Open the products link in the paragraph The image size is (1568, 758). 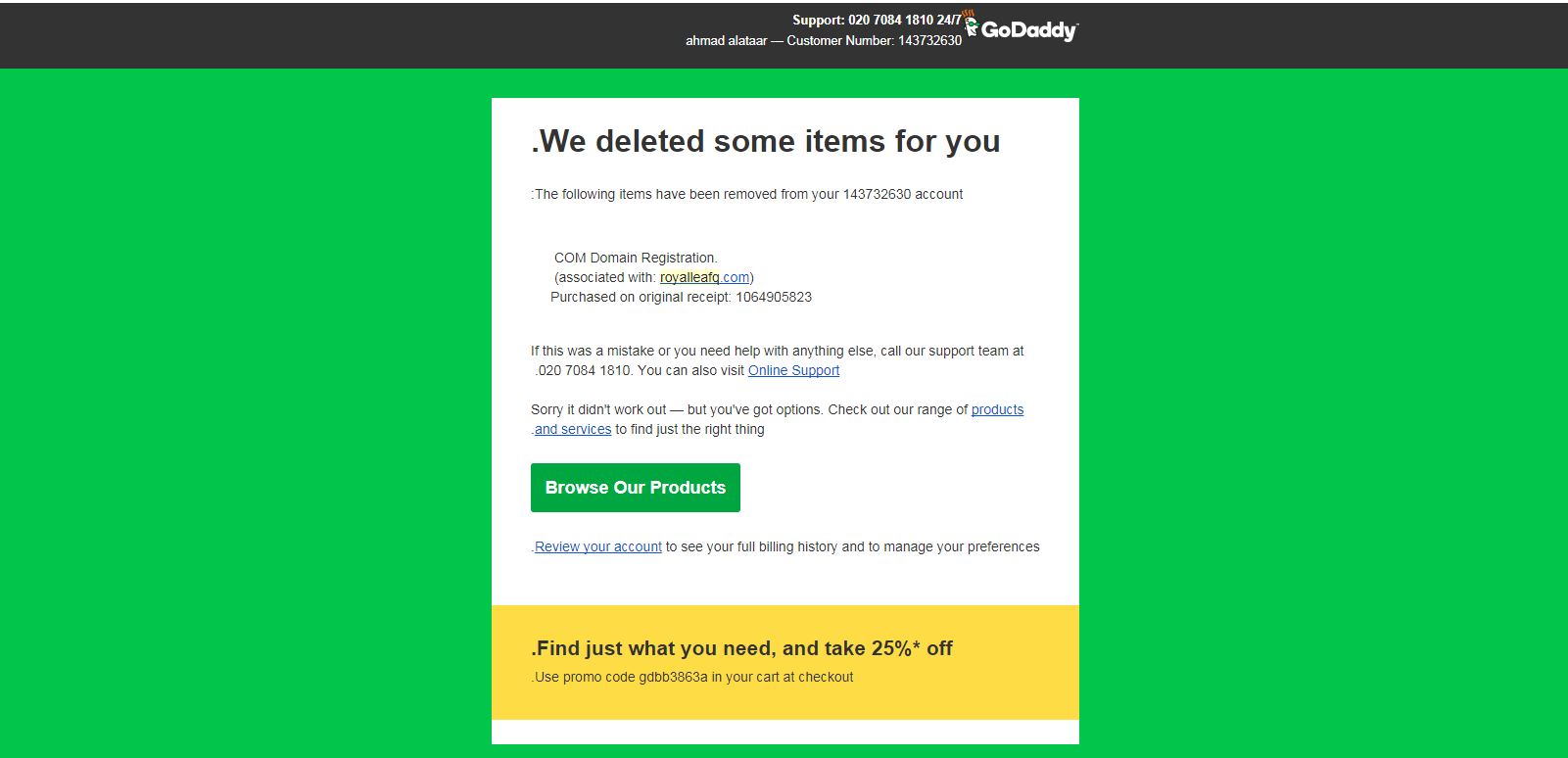click(997, 409)
